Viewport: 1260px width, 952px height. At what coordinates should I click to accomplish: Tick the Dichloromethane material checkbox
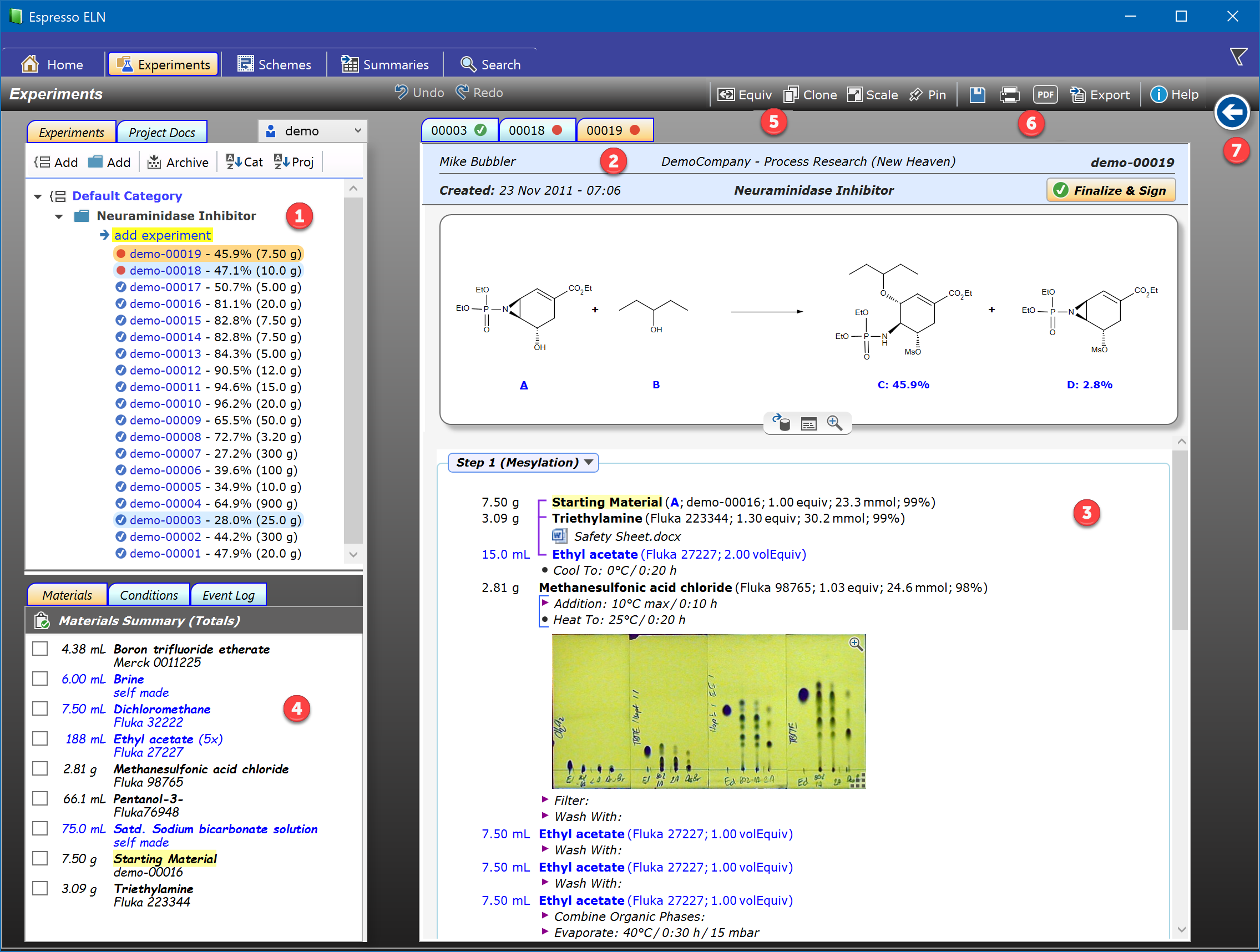40,708
